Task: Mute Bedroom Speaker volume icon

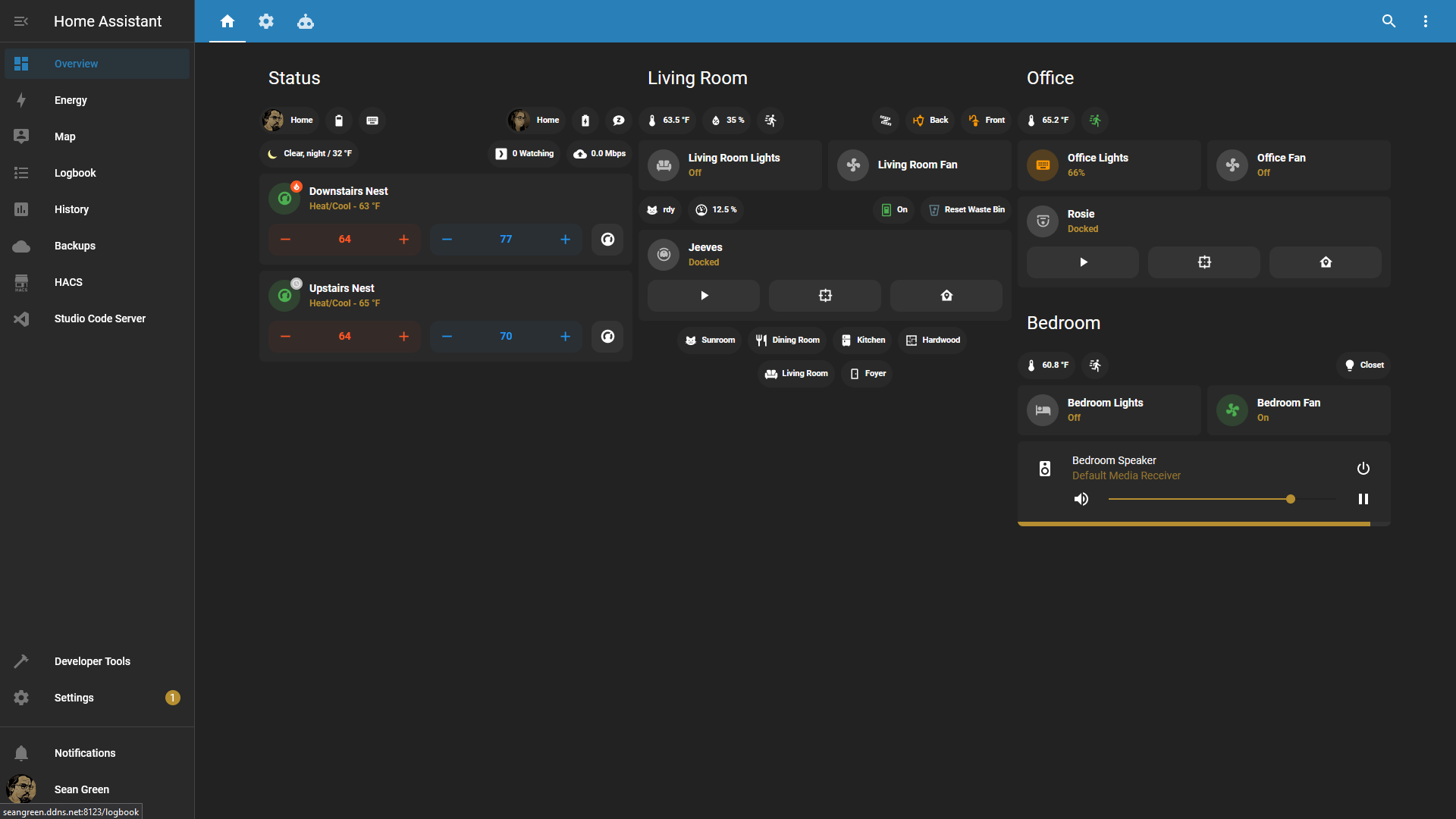Action: click(1081, 499)
